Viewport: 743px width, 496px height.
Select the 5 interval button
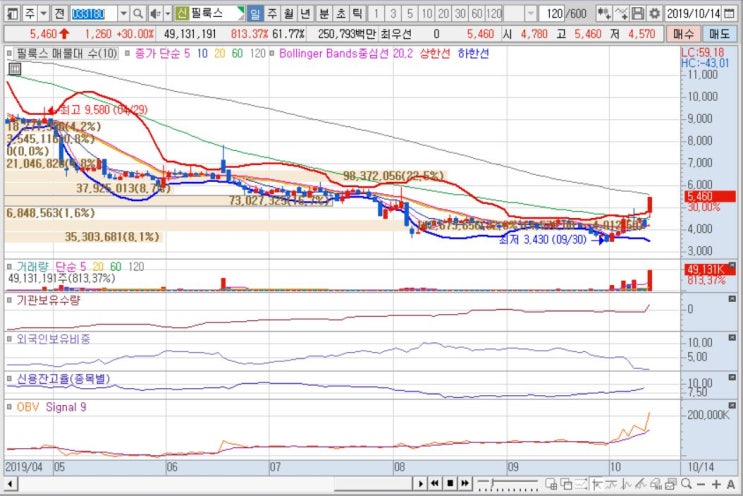pos(410,14)
